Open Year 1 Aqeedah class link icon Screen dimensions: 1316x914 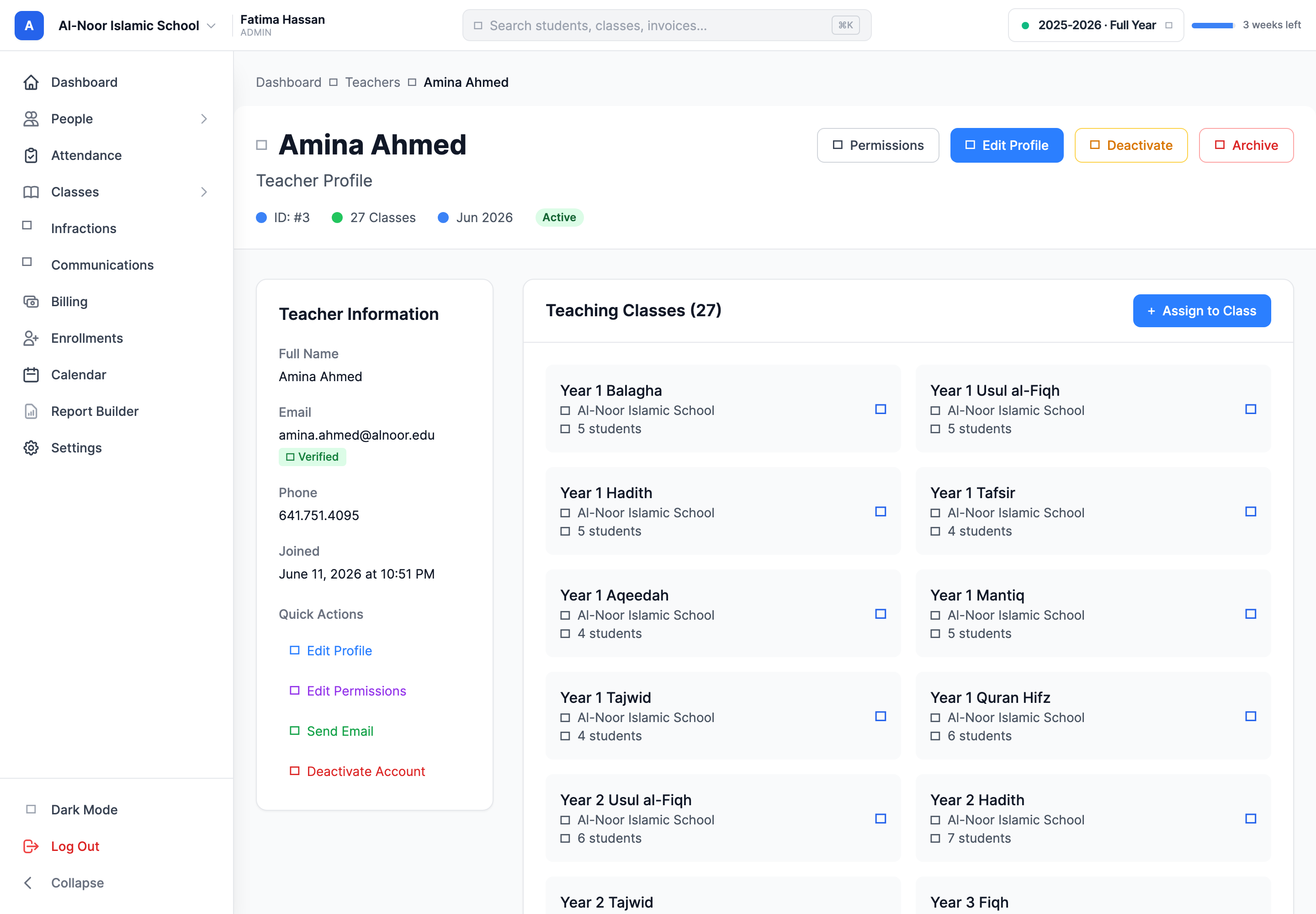pos(881,615)
